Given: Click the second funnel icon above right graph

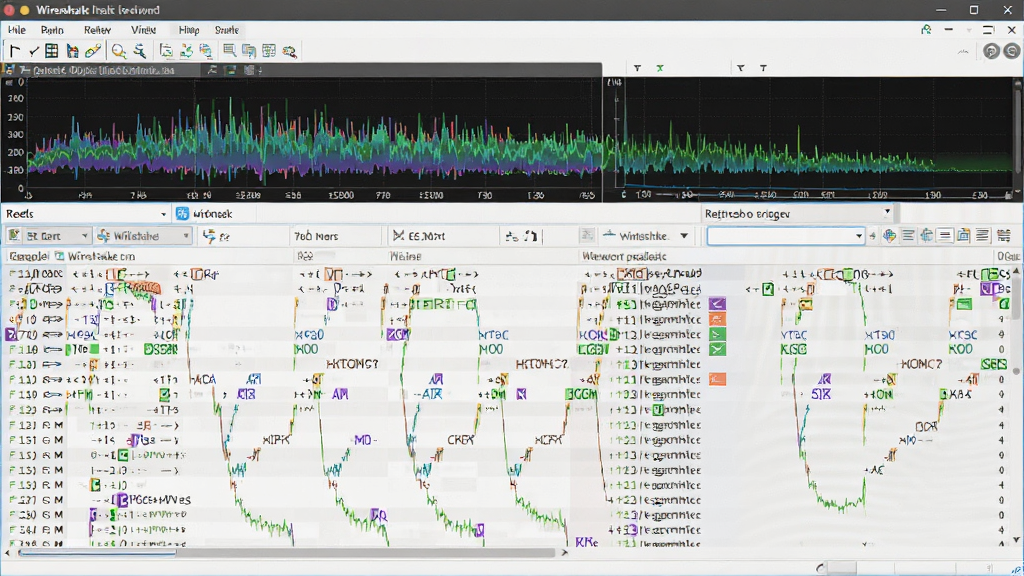Looking at the screenshot, I should tap(741, 68).
